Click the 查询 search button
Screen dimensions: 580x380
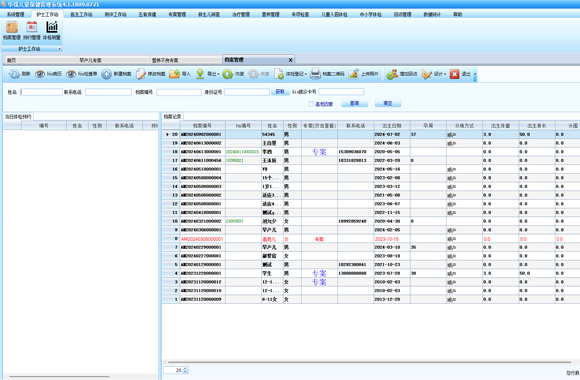coord(354,104)
